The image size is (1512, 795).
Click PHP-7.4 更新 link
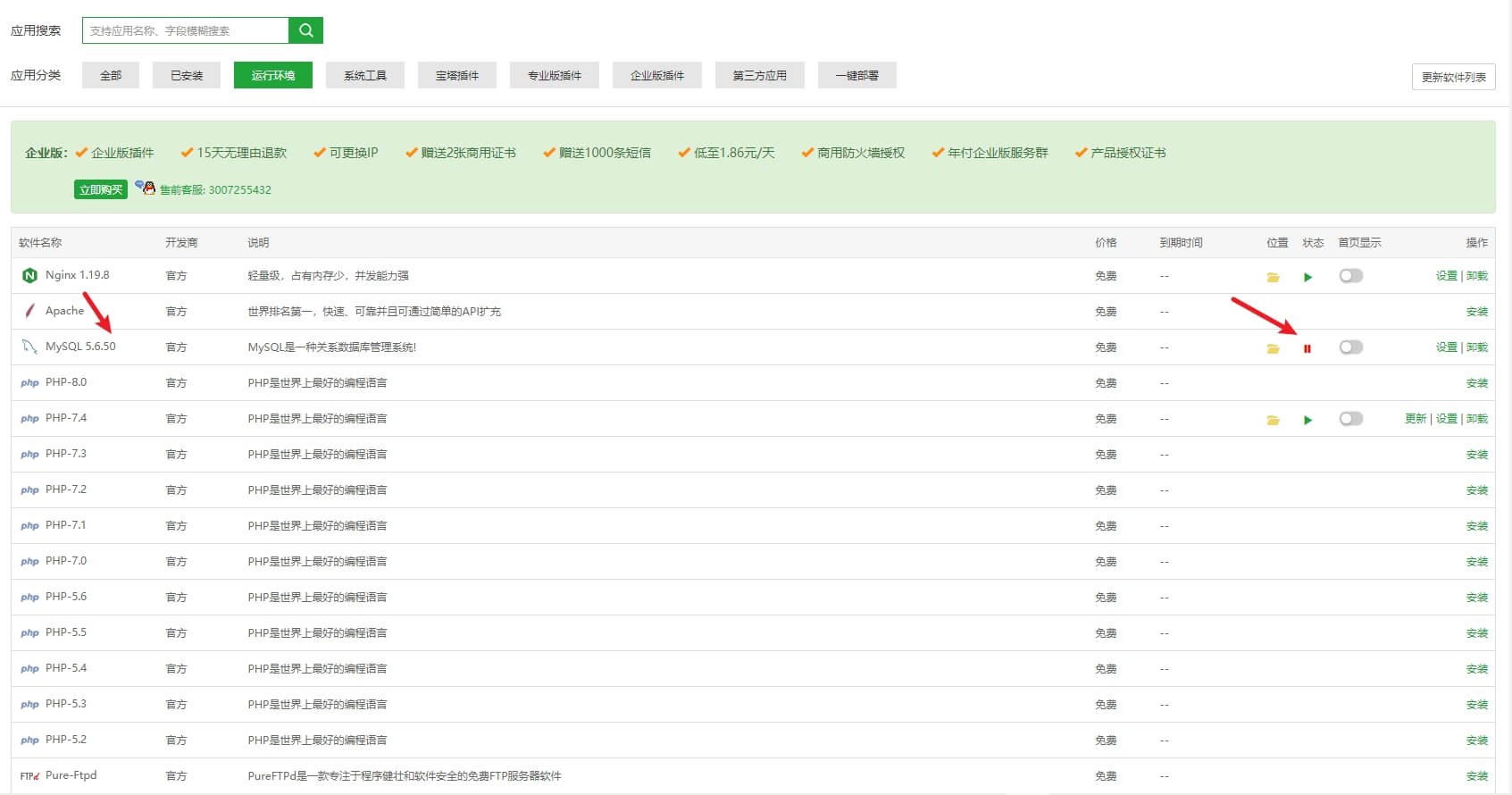coord(1416,419)
